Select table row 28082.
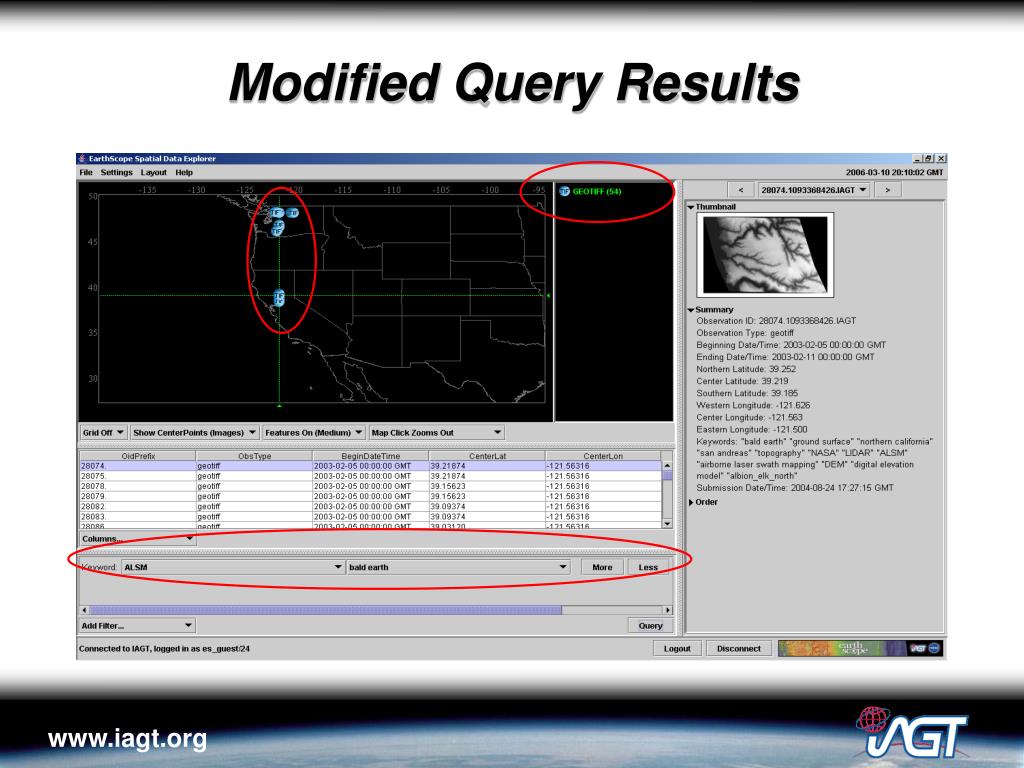The image size is (1024, 768). (370, 507)
